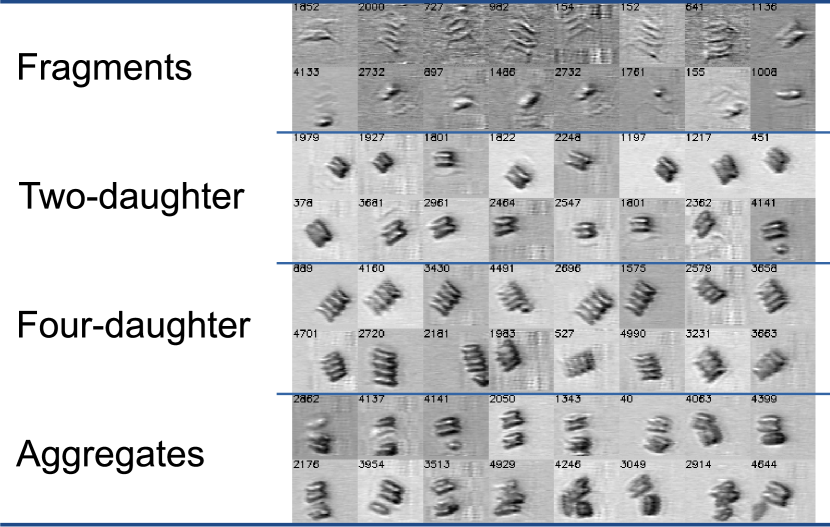Open aggregate image labeled 3513
This screenshot has height=527, width=830.
point(456,491)
